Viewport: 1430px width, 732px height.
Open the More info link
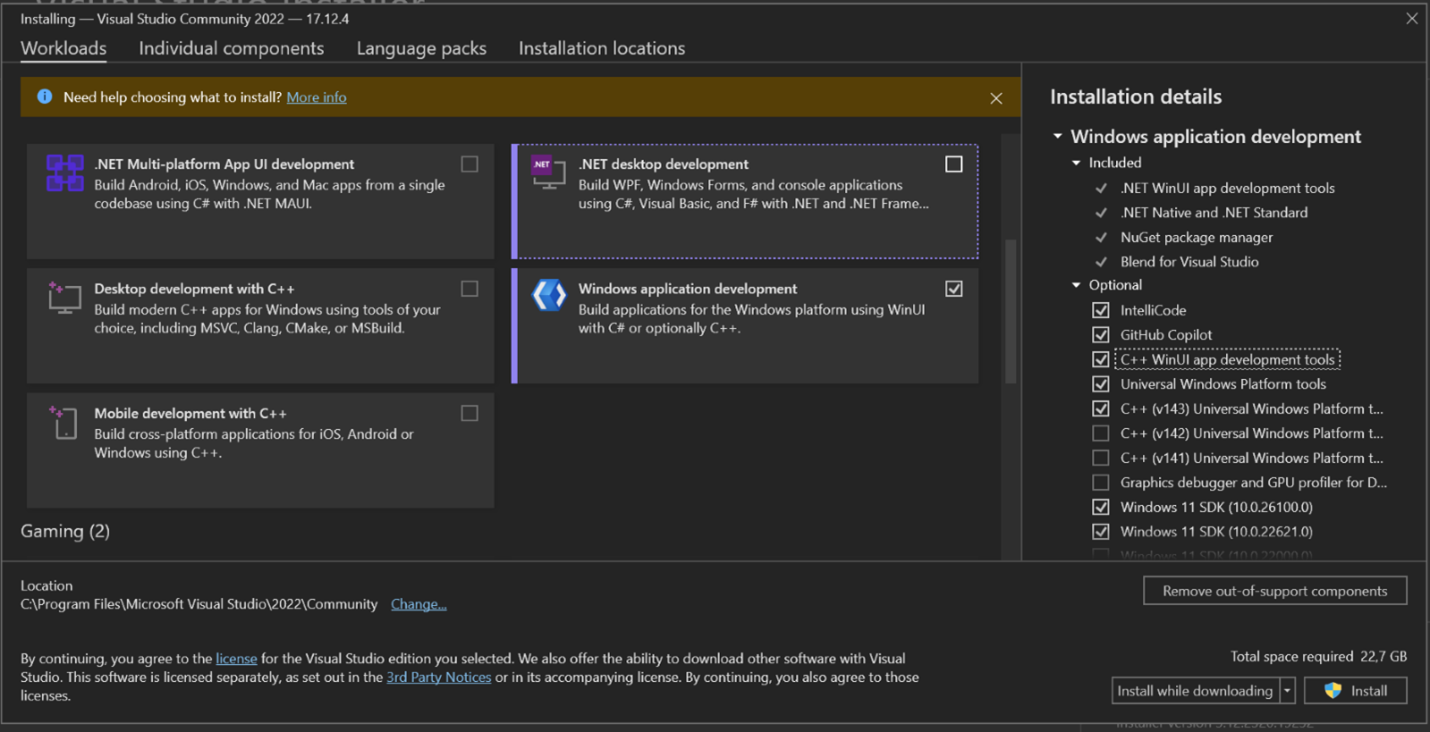tap(316, 97)
